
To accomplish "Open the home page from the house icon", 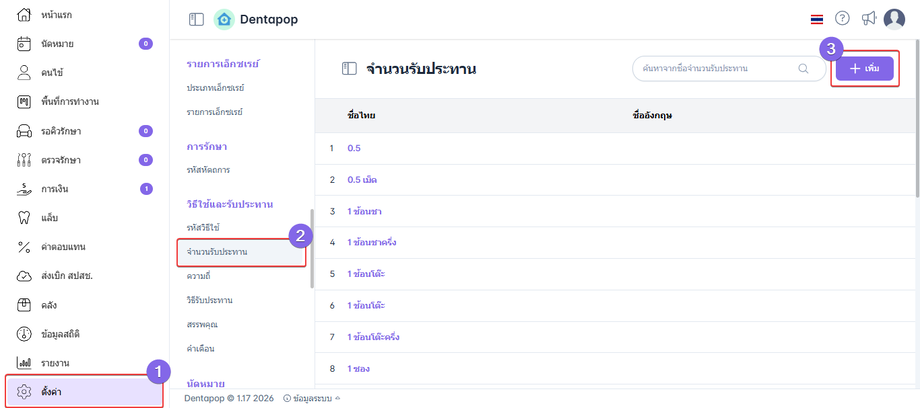I will (x=25, y=15).
